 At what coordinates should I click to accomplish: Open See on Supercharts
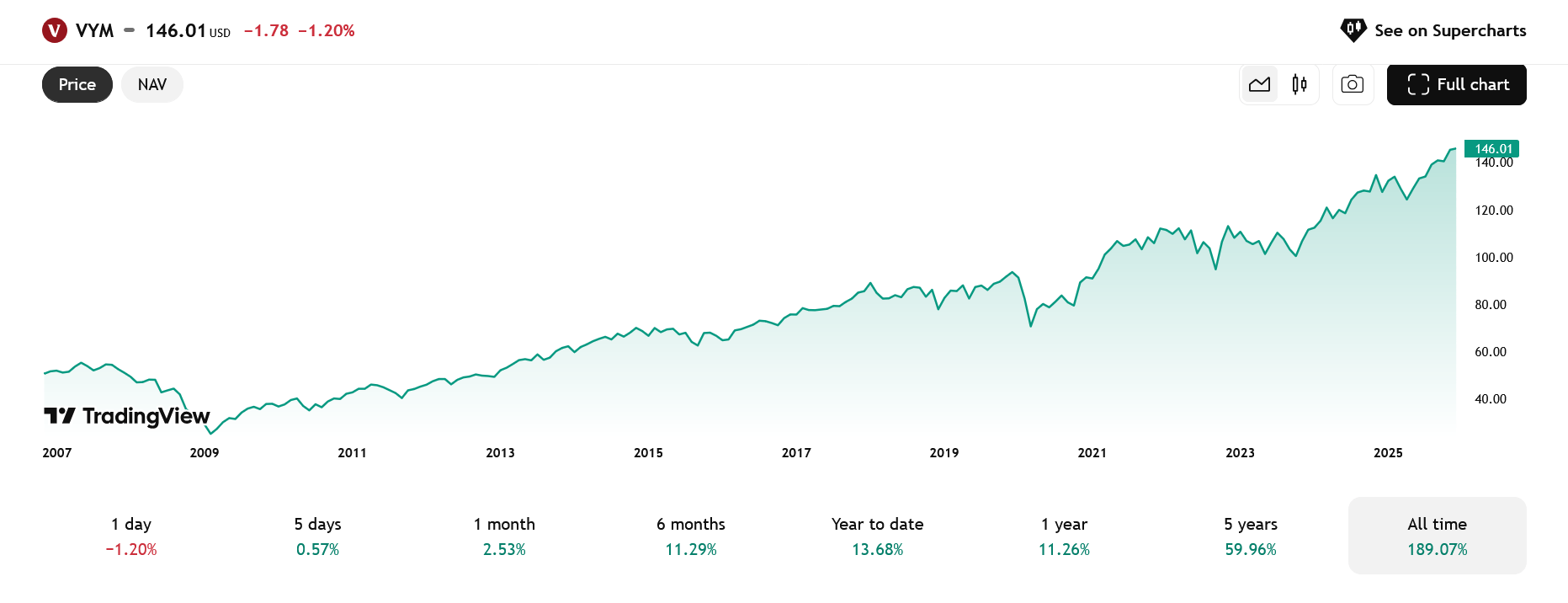pyautogui.click(x=1450, y=30)
